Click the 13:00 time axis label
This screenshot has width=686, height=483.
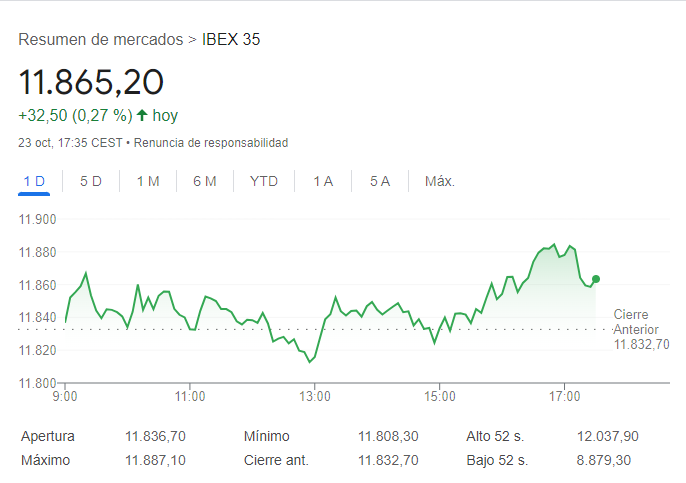[x=315, y=396]
